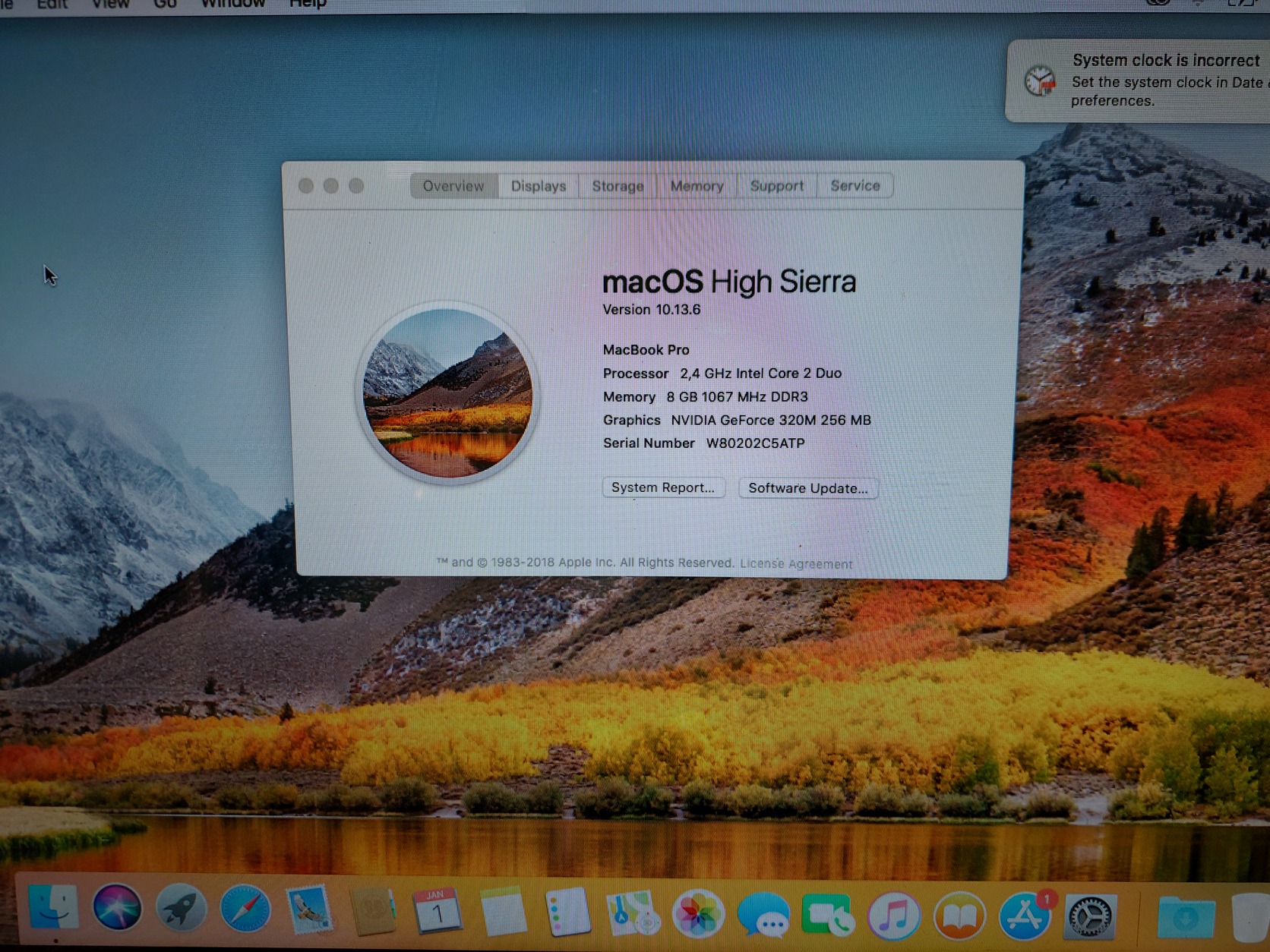This screenshot has height=952, width=1270.
Task: Open the Storage tab
Action: [x=618, y=186]
